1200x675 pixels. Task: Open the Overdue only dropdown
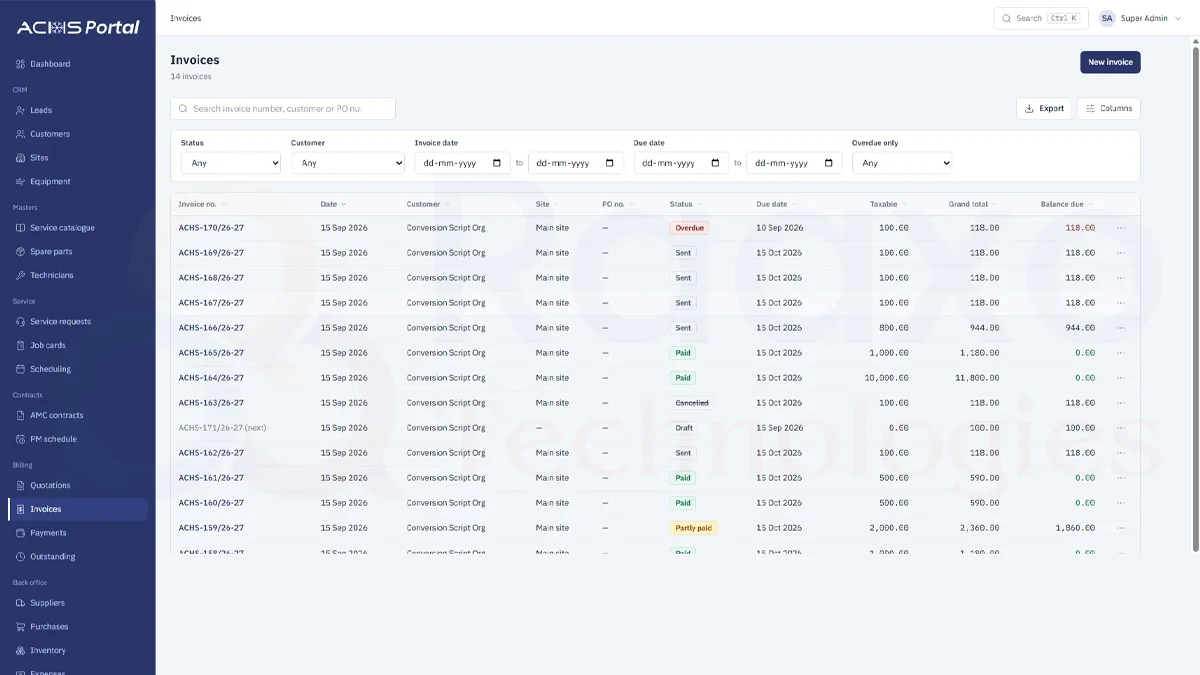(902, 163)
